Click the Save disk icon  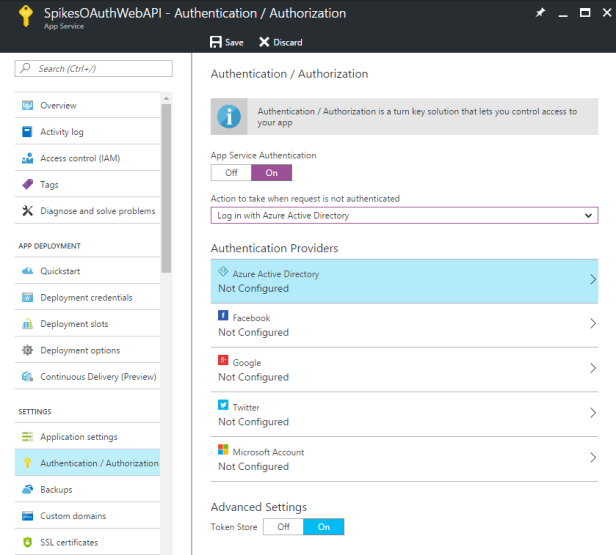click(x=216, y=42)
